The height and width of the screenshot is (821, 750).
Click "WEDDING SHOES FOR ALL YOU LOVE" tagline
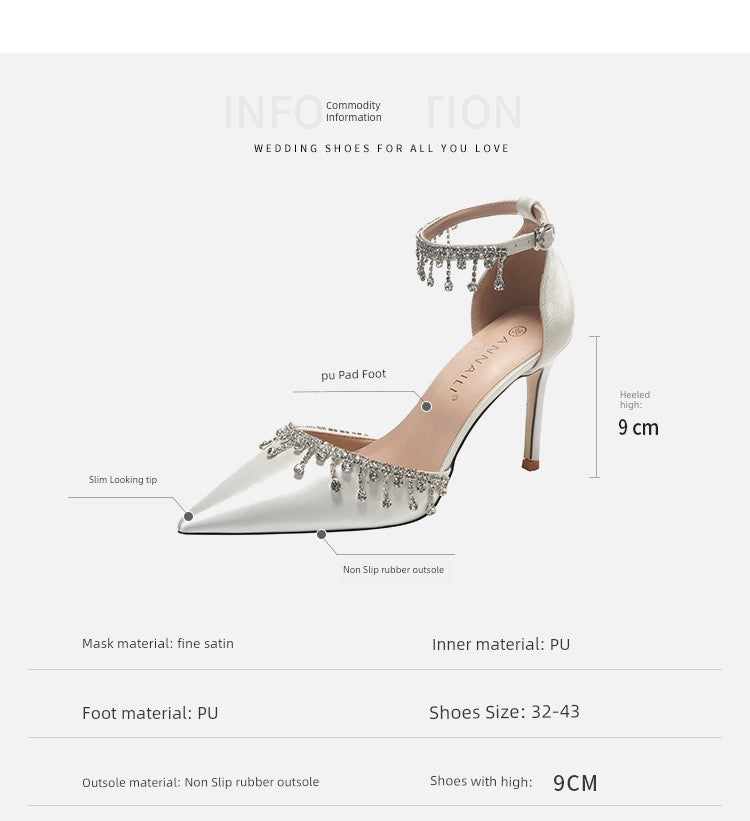click(x=381, y=148)
